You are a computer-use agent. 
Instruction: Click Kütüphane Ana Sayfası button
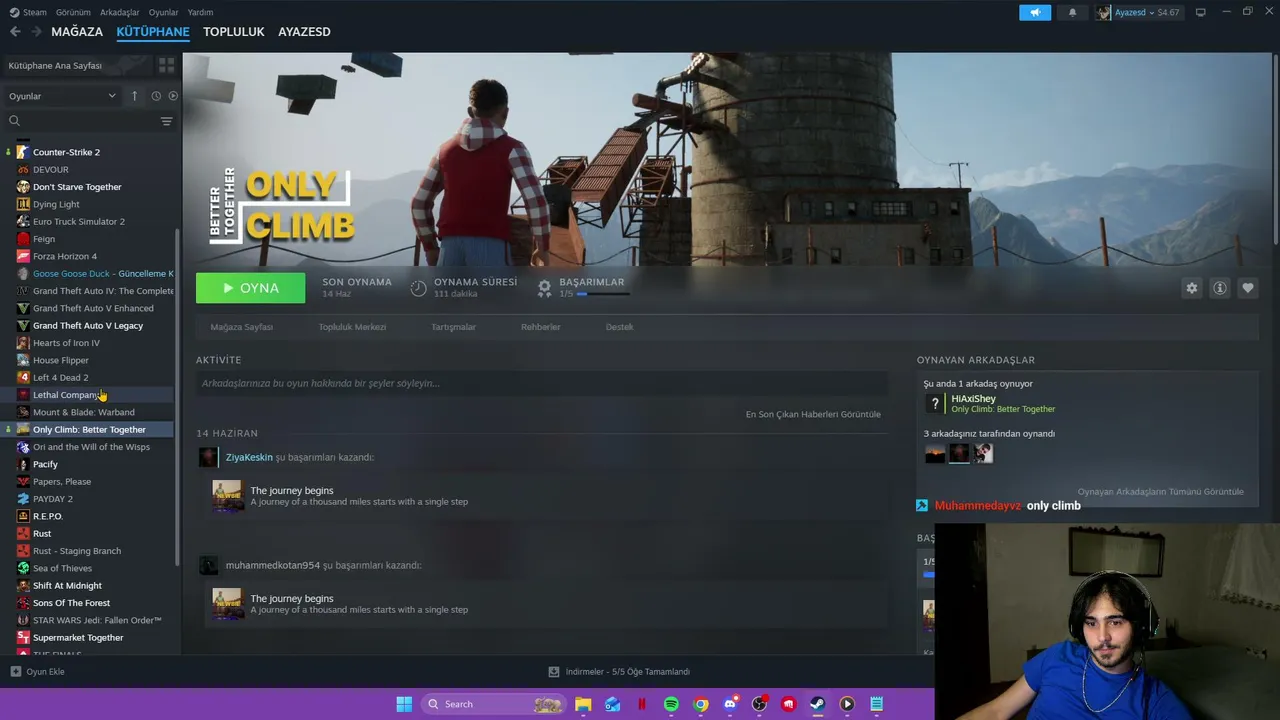click(78, 65)
